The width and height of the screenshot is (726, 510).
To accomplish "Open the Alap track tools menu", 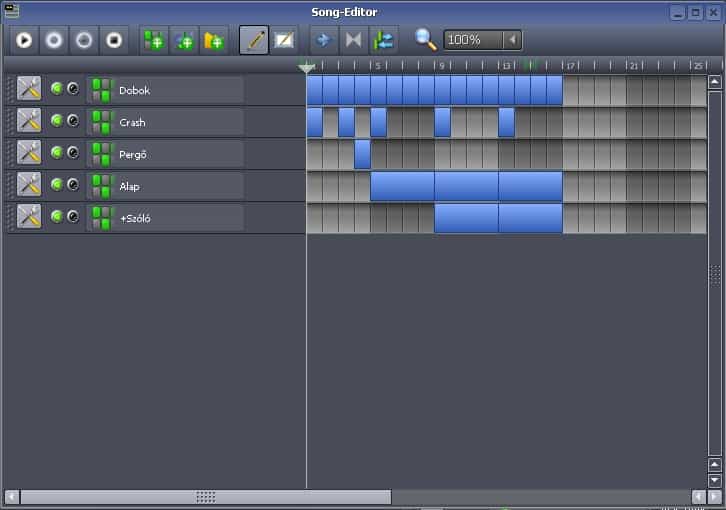I will tap(29, 185).
